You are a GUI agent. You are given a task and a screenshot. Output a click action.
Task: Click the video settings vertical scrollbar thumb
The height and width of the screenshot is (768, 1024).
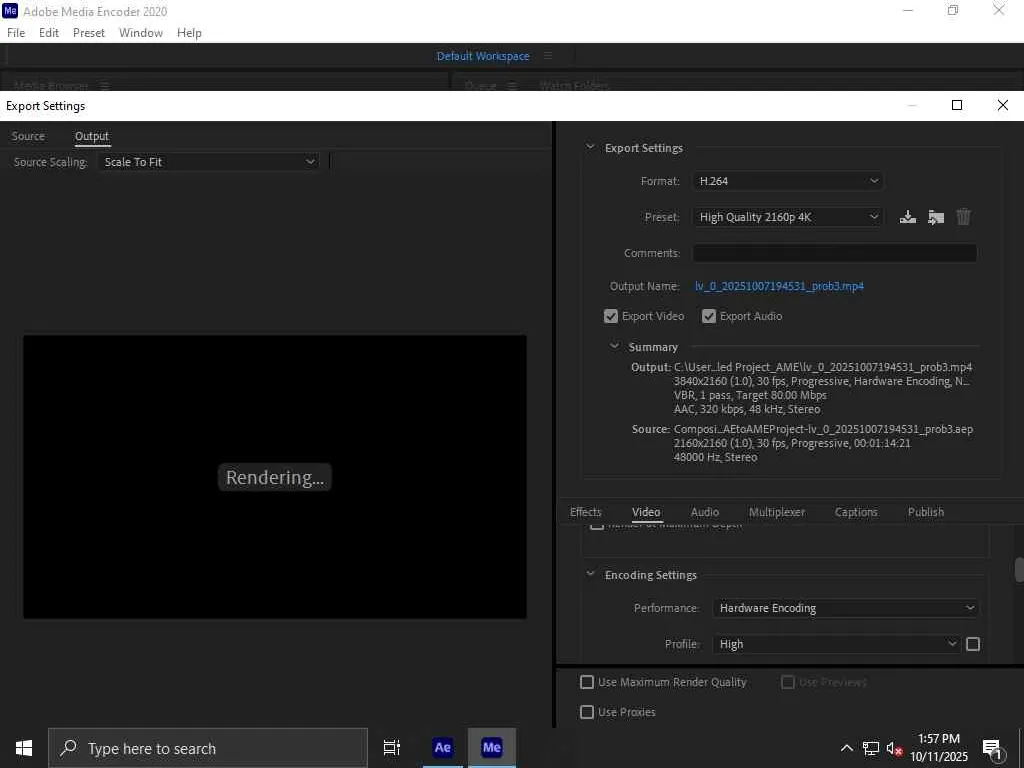pyautogui.click(x=1019, y=568)
